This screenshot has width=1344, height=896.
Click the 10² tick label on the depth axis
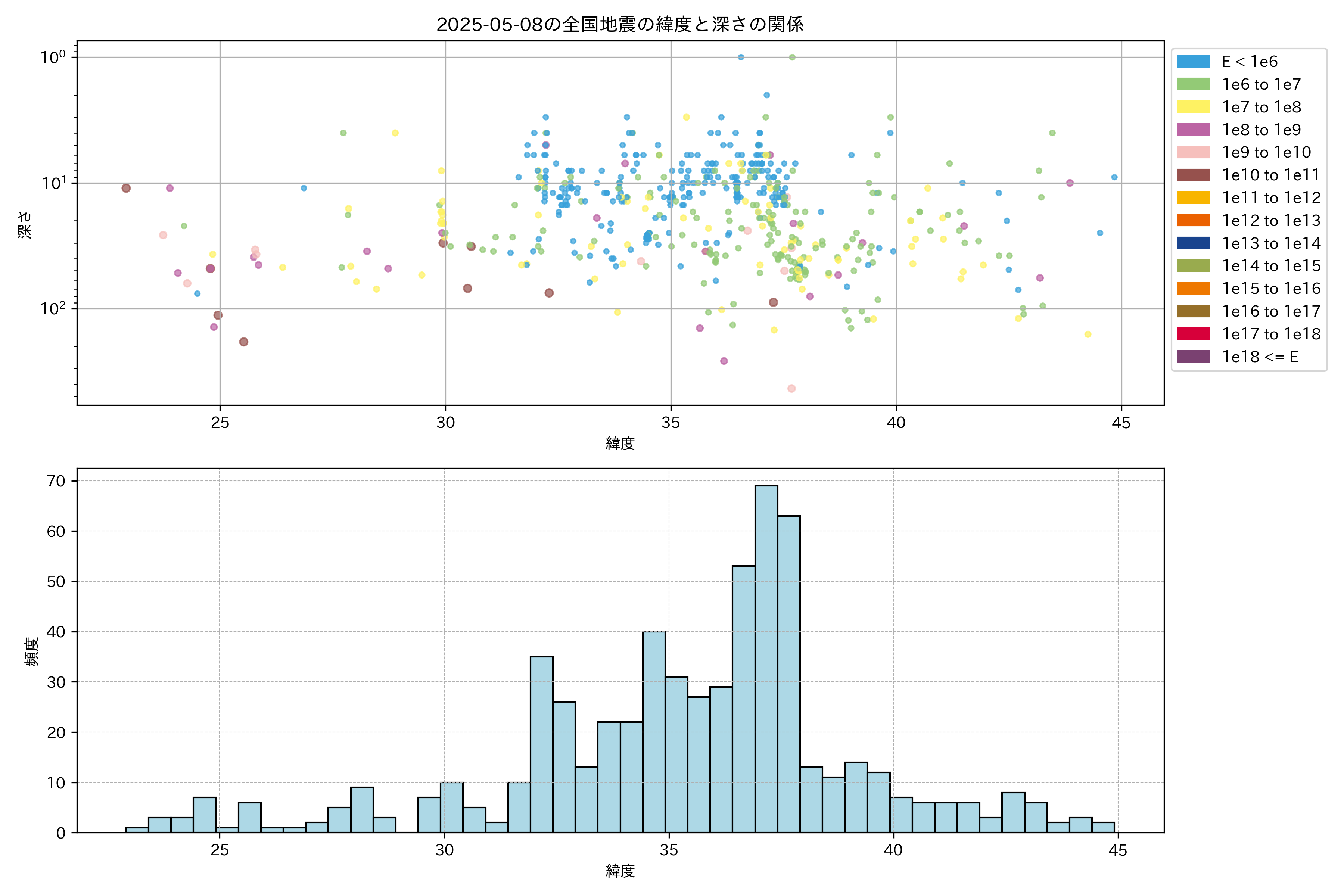(x=53, y=309)
